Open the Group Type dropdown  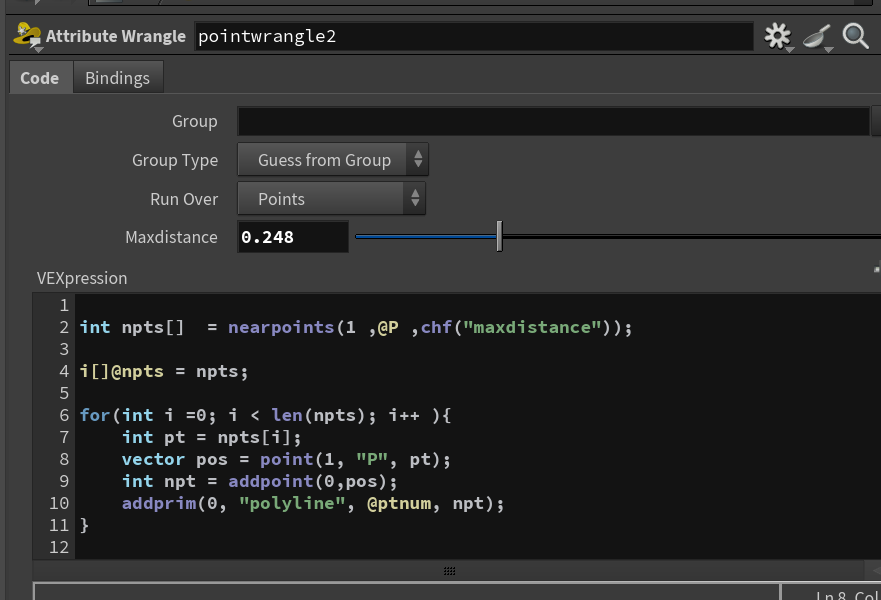tap(333, 160)
